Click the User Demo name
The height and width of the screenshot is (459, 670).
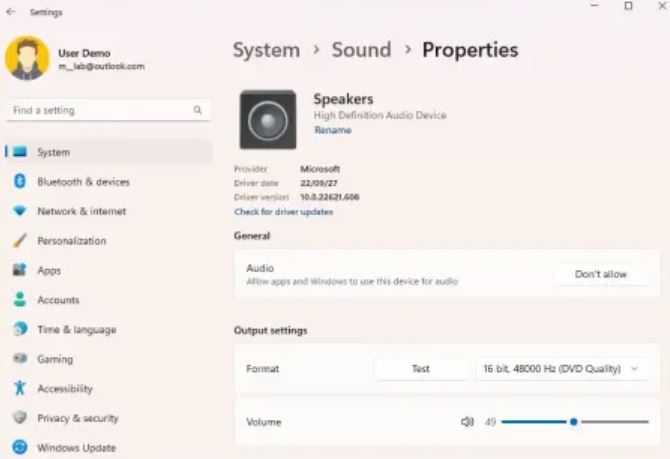click(x=84, y=53)
